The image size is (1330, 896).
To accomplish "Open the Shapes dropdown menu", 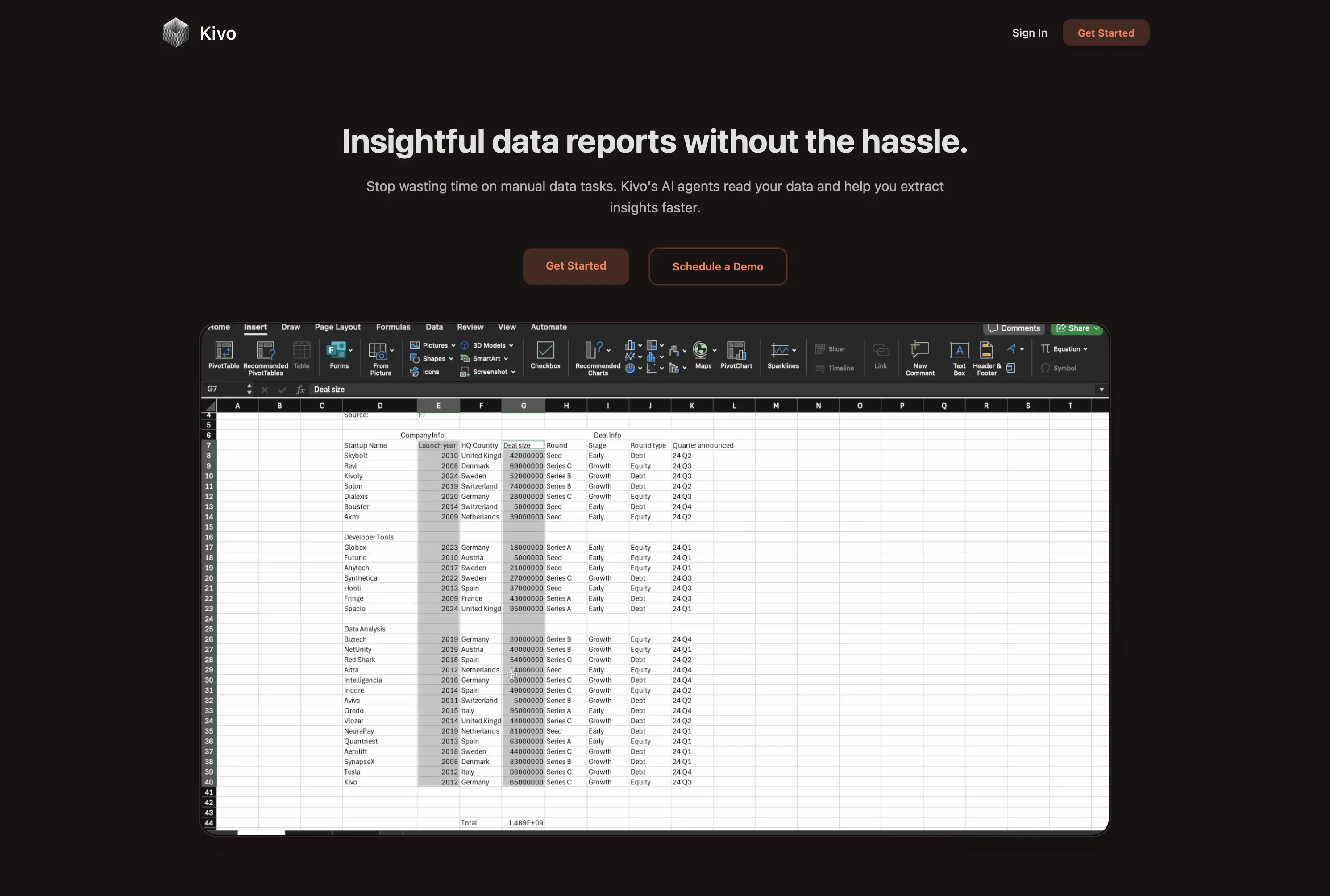I will 451,359.
